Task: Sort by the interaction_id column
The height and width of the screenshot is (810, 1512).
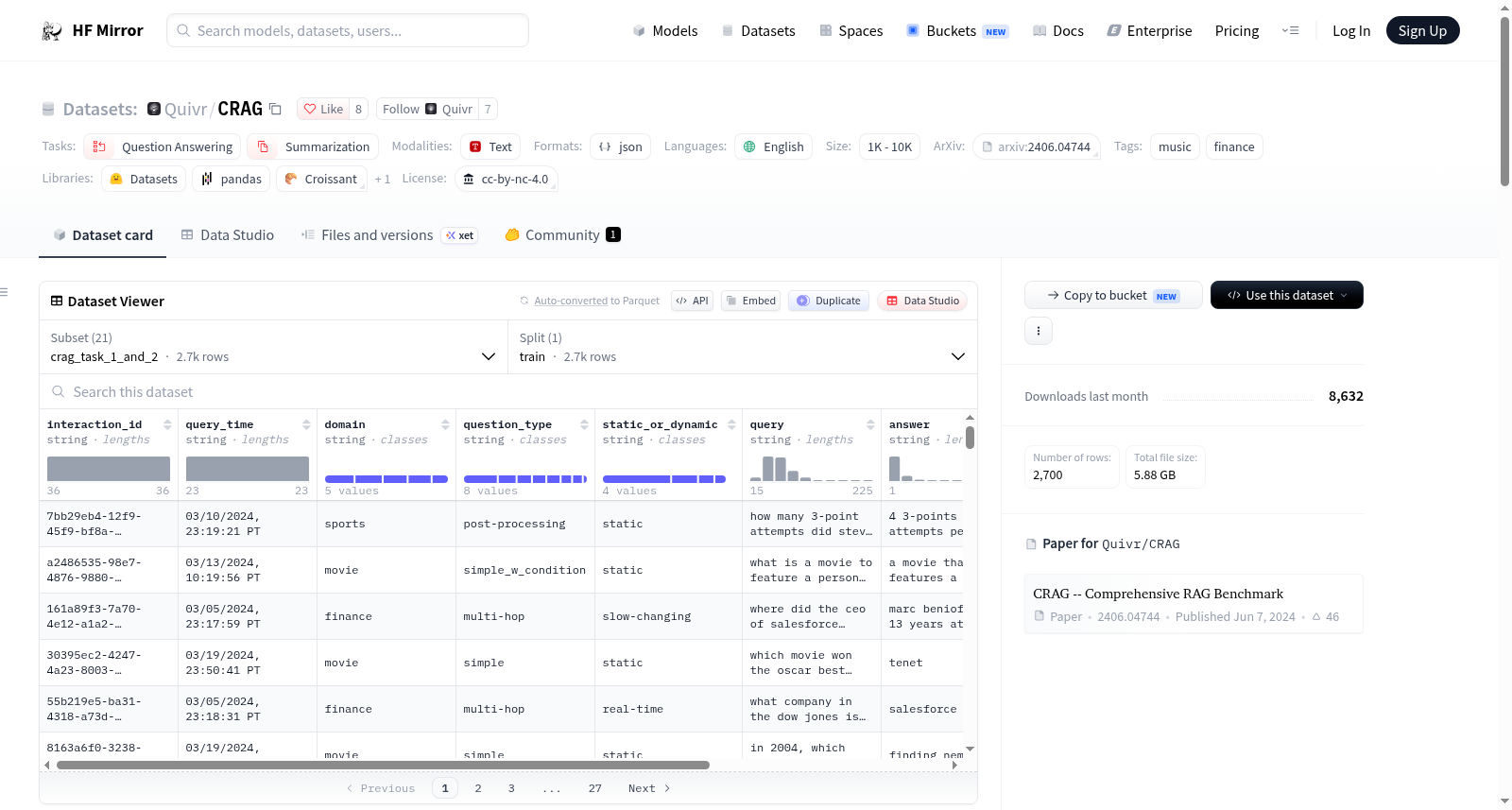Action: click(167, 424)
